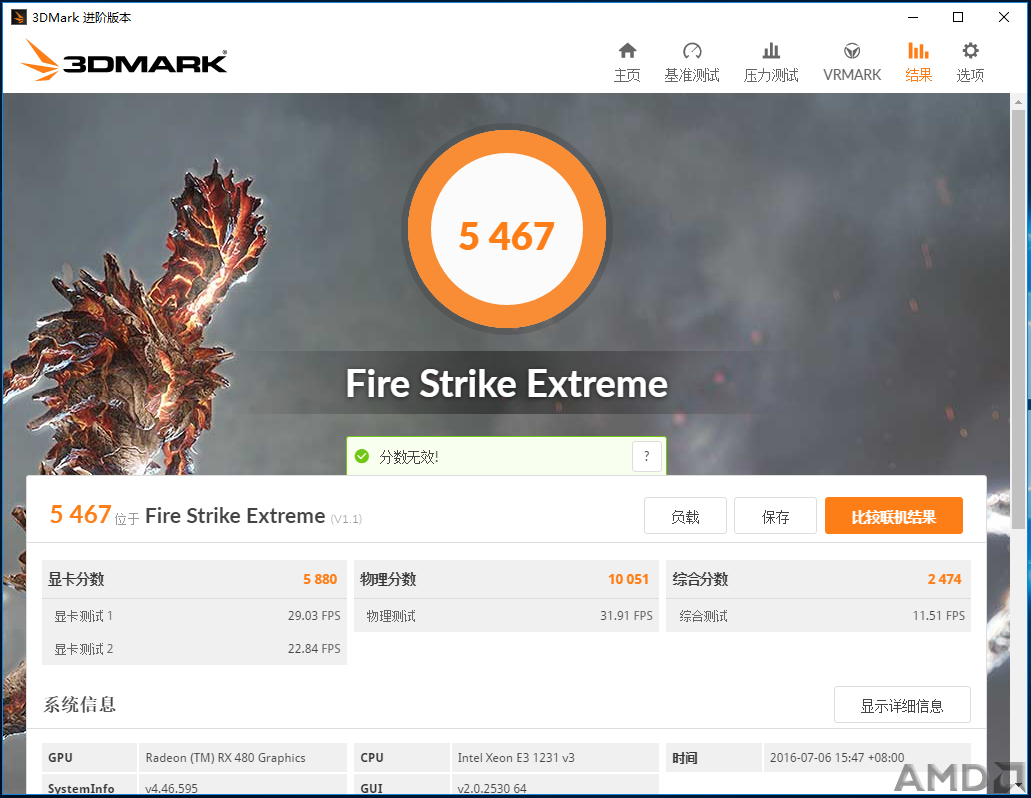The width and height of the screenshot is (1031, 798).
Task: Click the 保存 button
Action: [775, 516]
